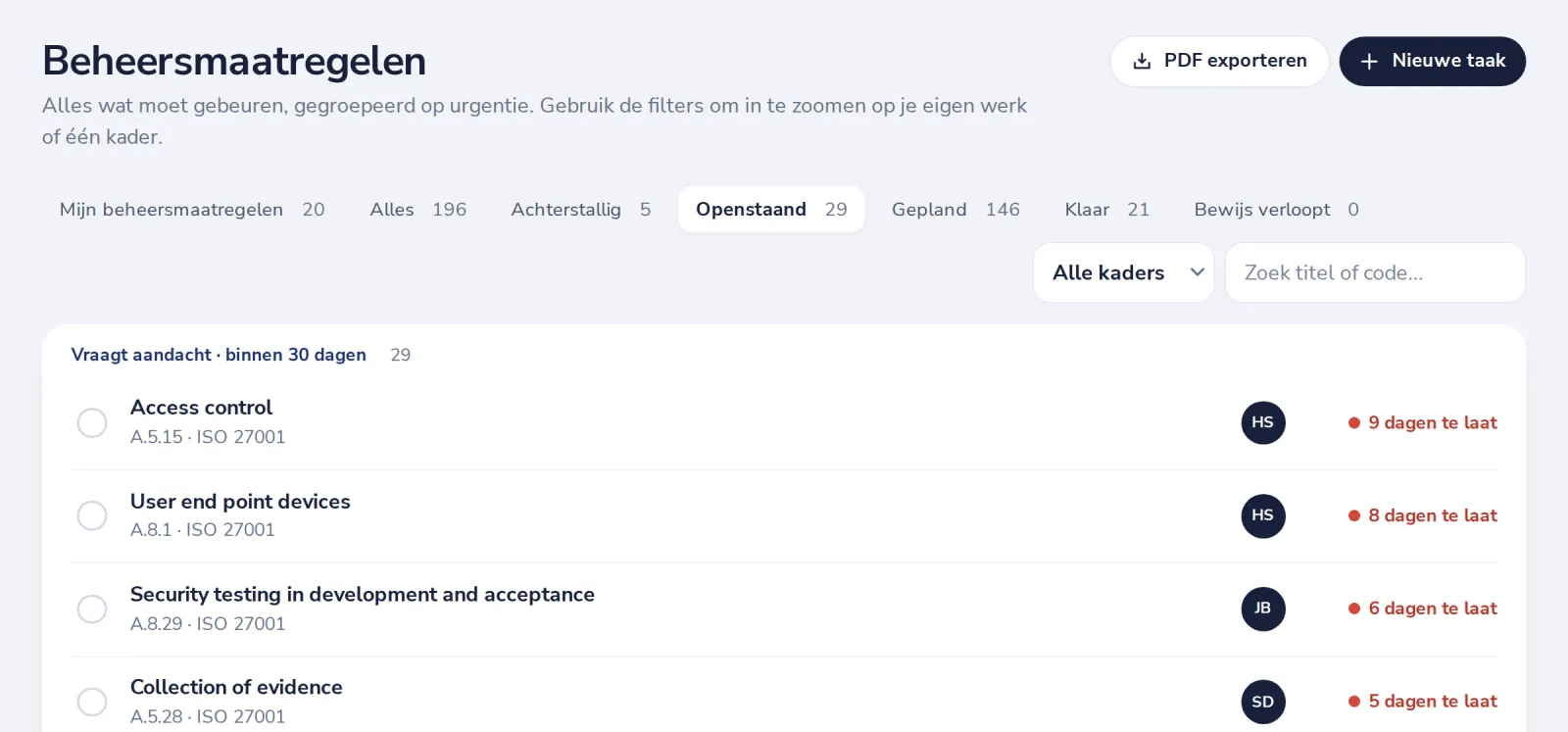Select the Alles tab
The height and width of the screenshot is (732, 1568).
tap(418, 210)
